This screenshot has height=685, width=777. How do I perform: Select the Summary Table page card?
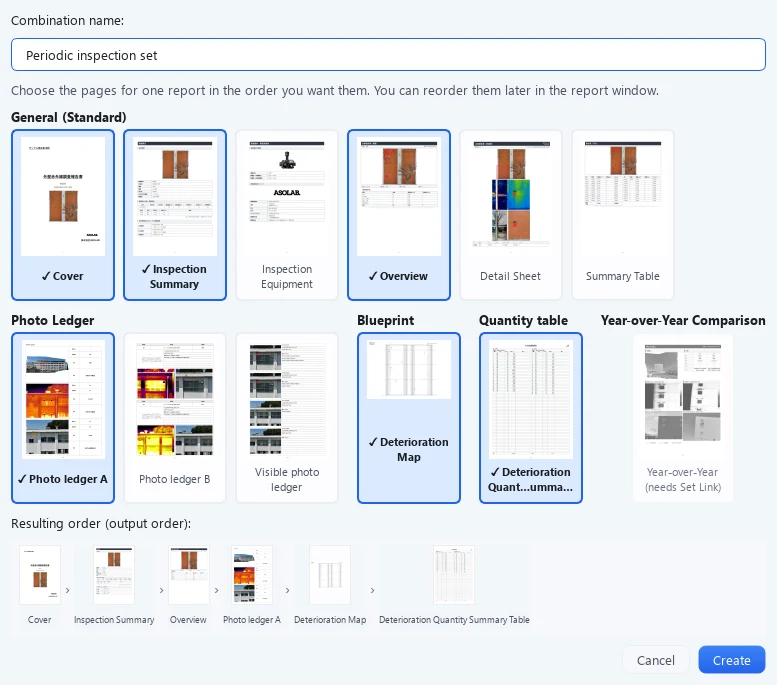click(623, 215)
